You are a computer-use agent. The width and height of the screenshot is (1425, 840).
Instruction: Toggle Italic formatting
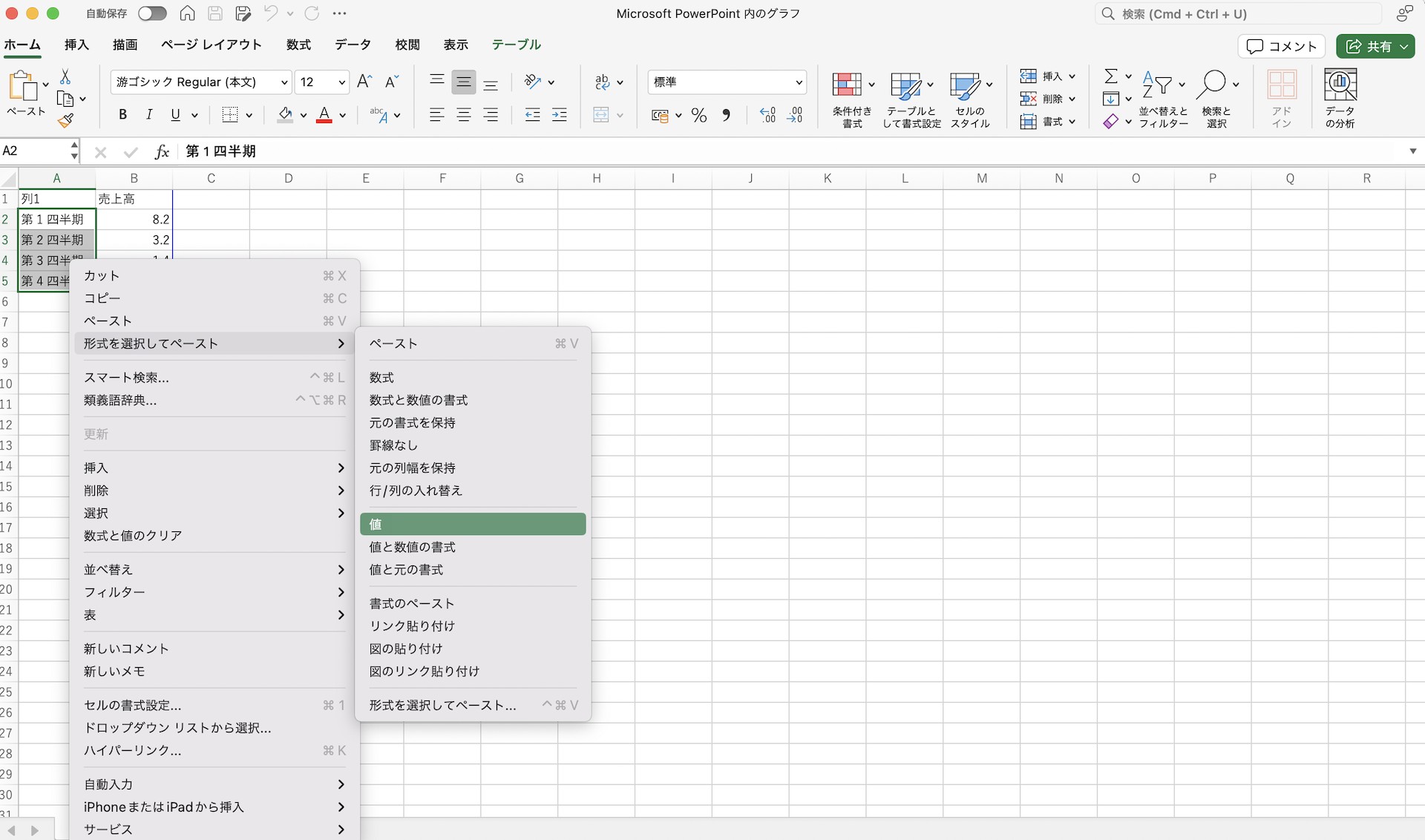point(149,114)
